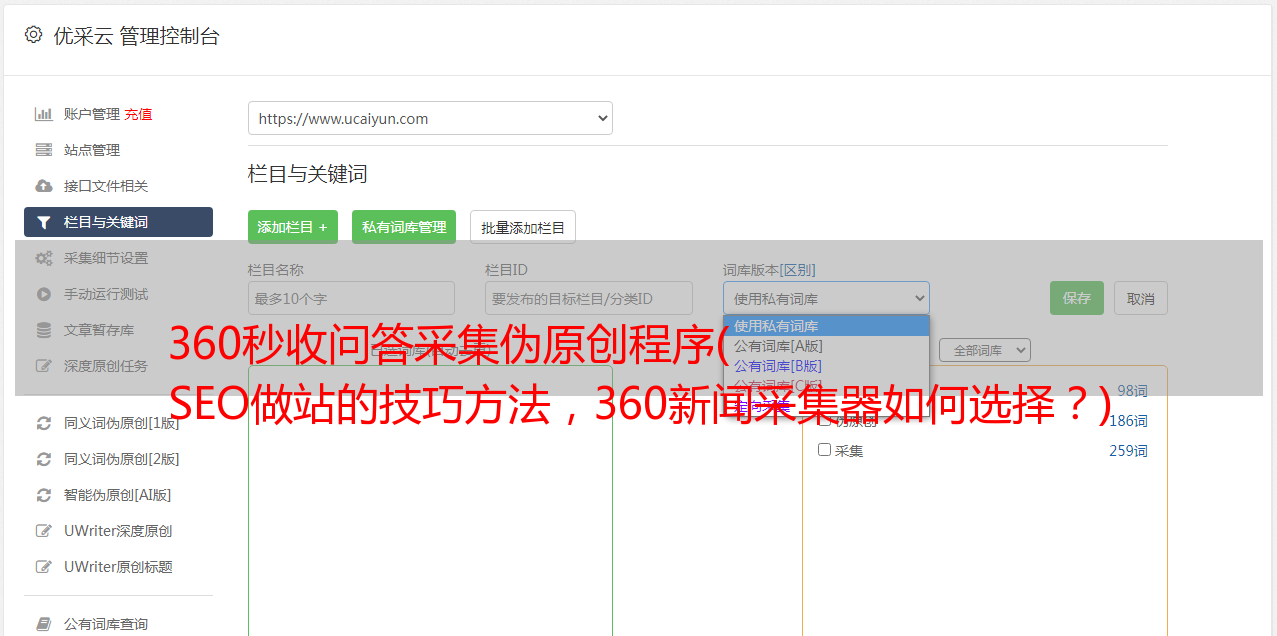Viewport: 1277px width, 636px height.
Task: Click the edit icon for UWriter深度原创
Action: point(43,531)
